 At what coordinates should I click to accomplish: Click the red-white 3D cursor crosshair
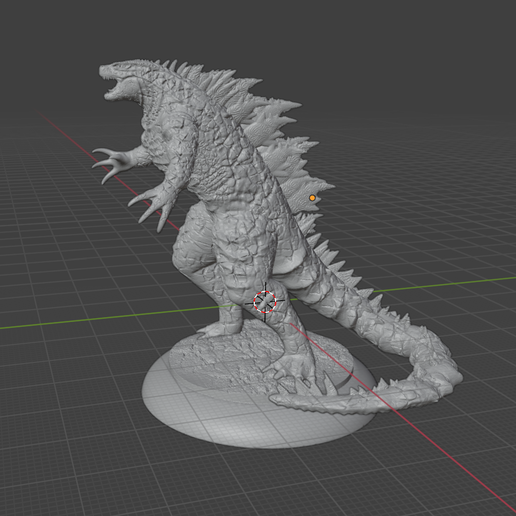pyautogui.click(x=265, y=302)
